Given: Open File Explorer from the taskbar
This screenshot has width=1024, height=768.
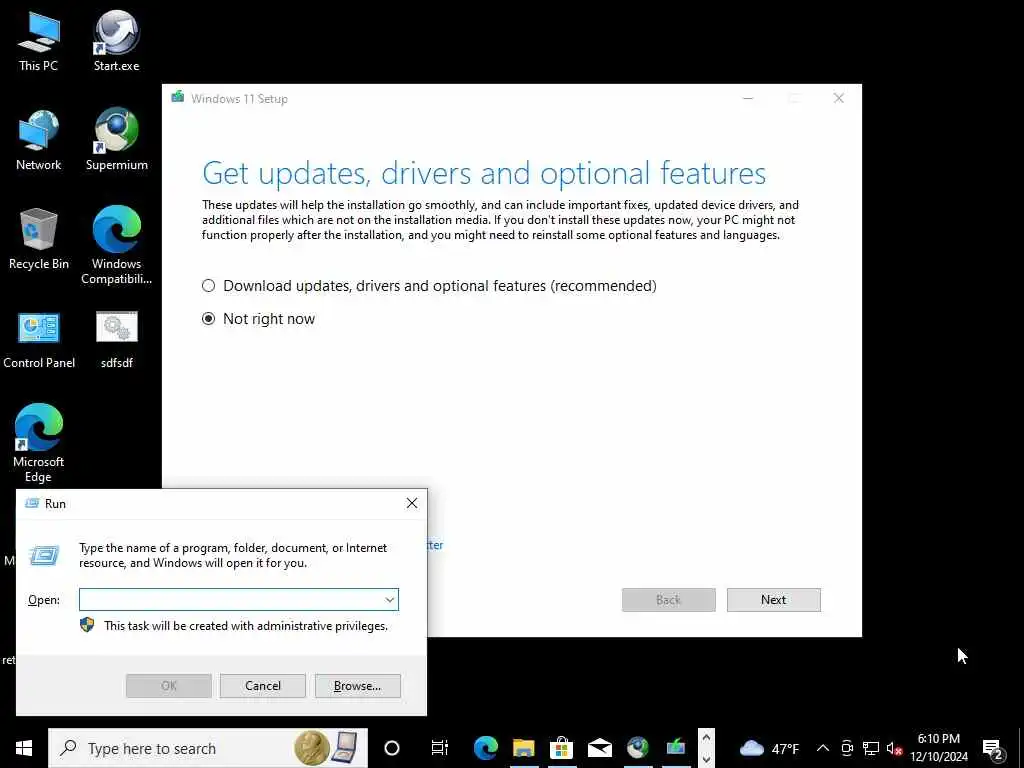Looking at the screenshot, I should tap(523, 748).
